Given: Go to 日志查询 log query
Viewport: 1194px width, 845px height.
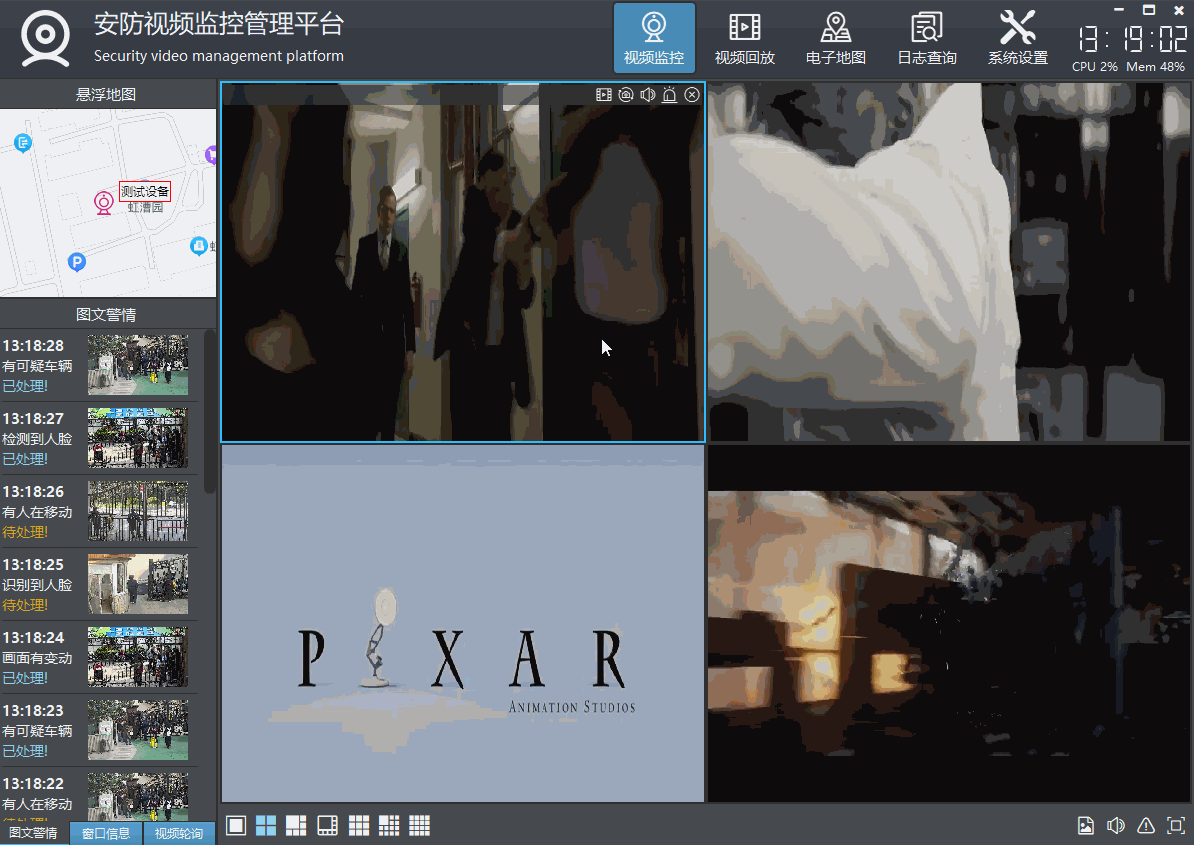Looking at the screenshot, I should 927,38.
